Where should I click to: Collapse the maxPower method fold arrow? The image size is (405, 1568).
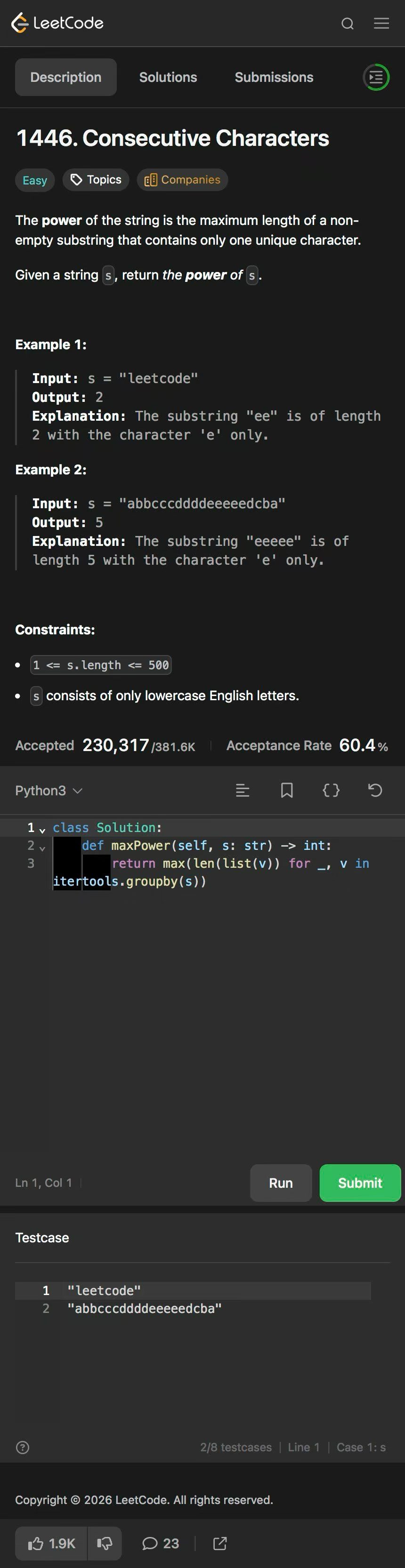click(x=42, y=847)
